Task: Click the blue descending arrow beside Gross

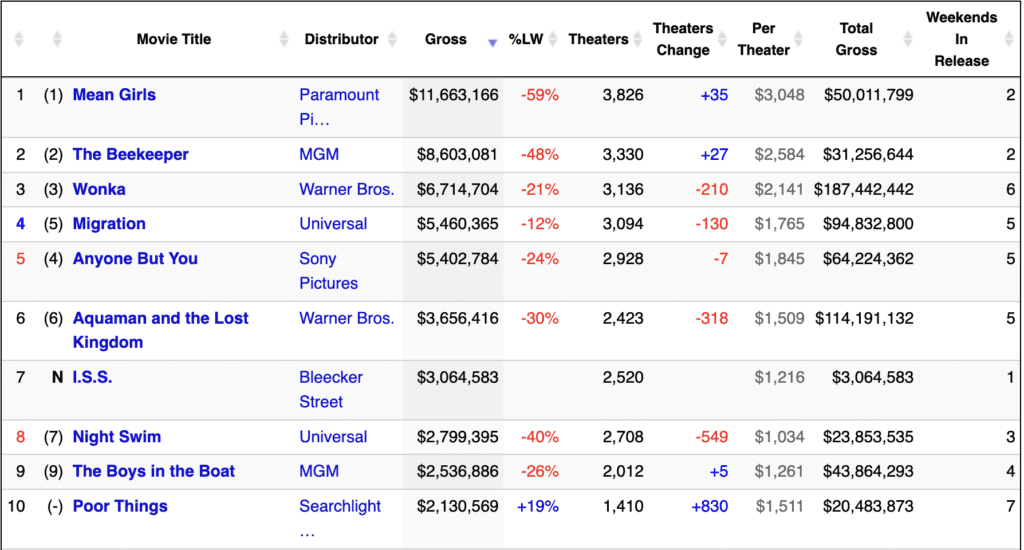Action: pos(492,43)
